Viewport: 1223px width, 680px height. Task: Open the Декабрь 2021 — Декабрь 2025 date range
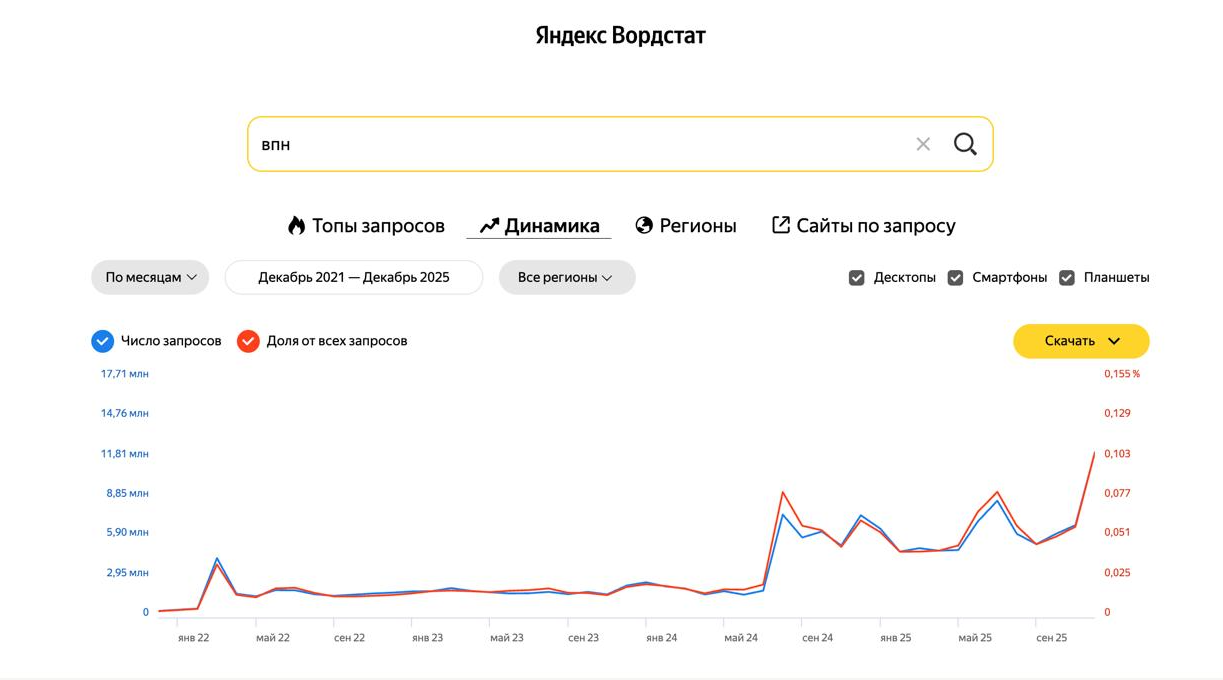[354, 278]
